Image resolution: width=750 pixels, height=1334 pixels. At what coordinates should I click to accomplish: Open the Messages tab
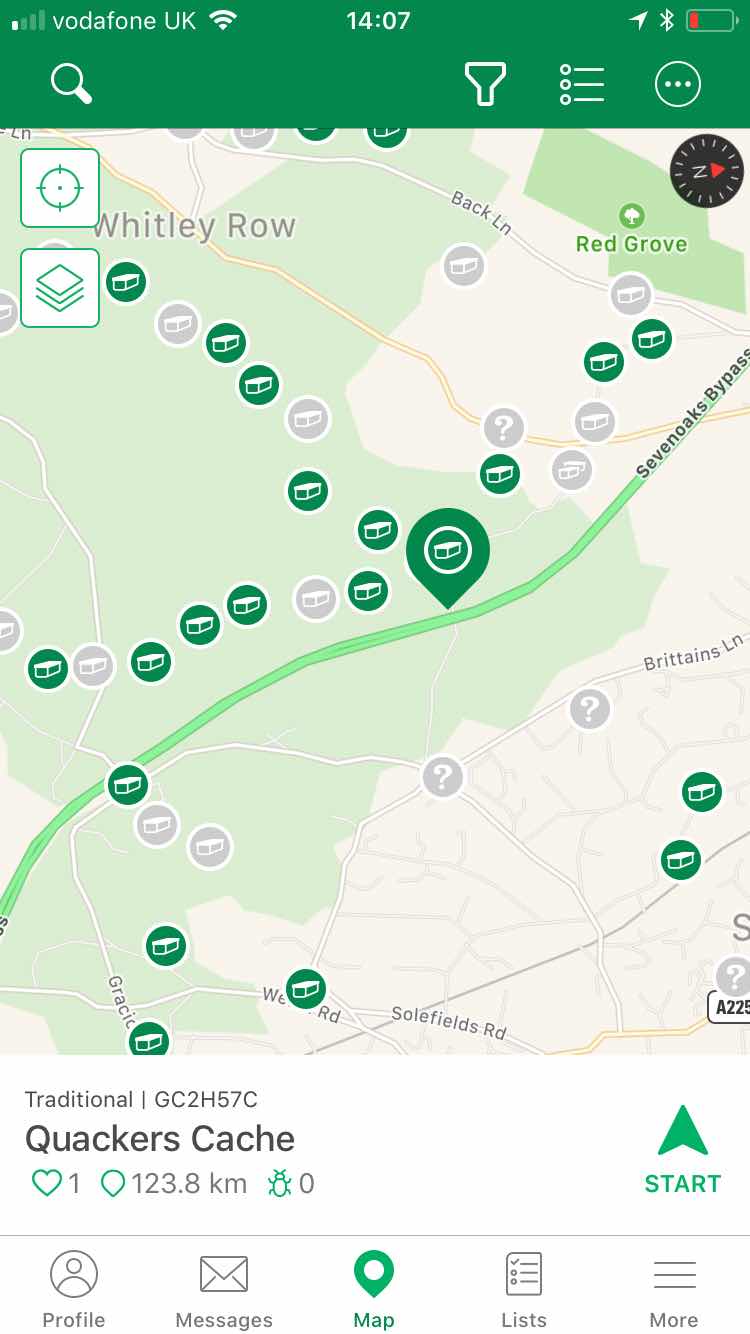(224, 1290)
